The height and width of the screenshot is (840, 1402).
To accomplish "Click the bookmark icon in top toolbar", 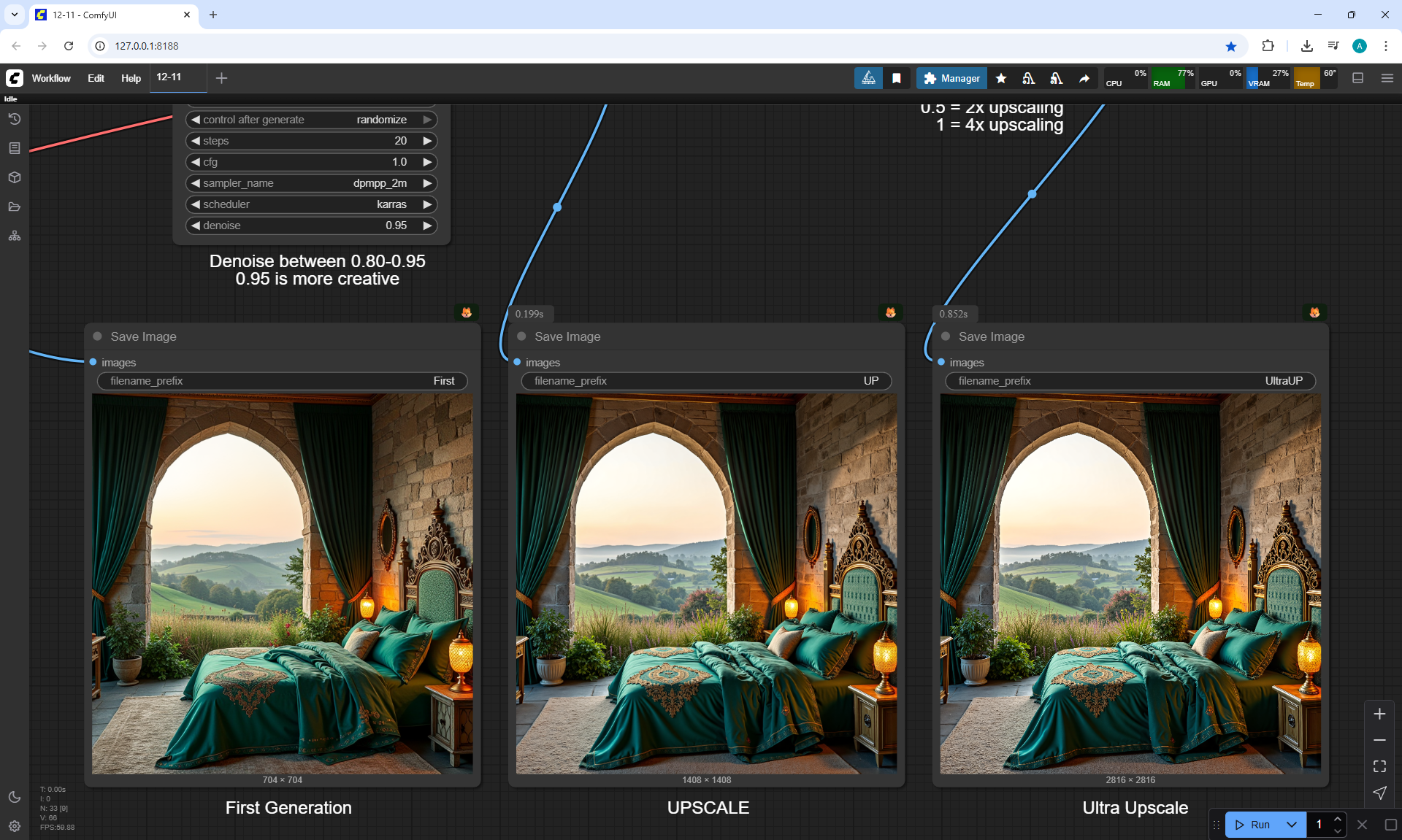I will 897,78.
